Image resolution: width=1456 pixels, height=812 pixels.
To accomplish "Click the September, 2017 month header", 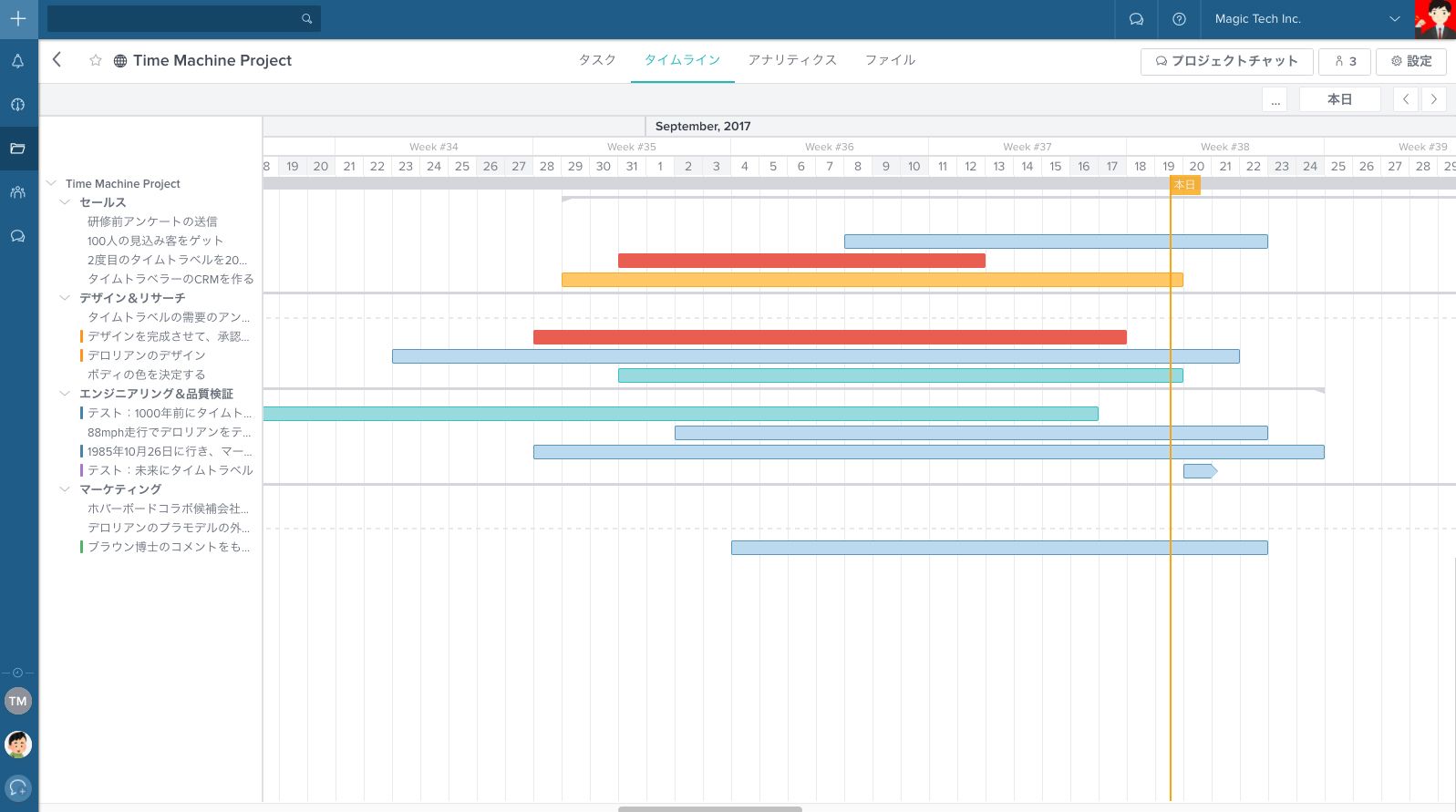I will (x=703, y=127).
